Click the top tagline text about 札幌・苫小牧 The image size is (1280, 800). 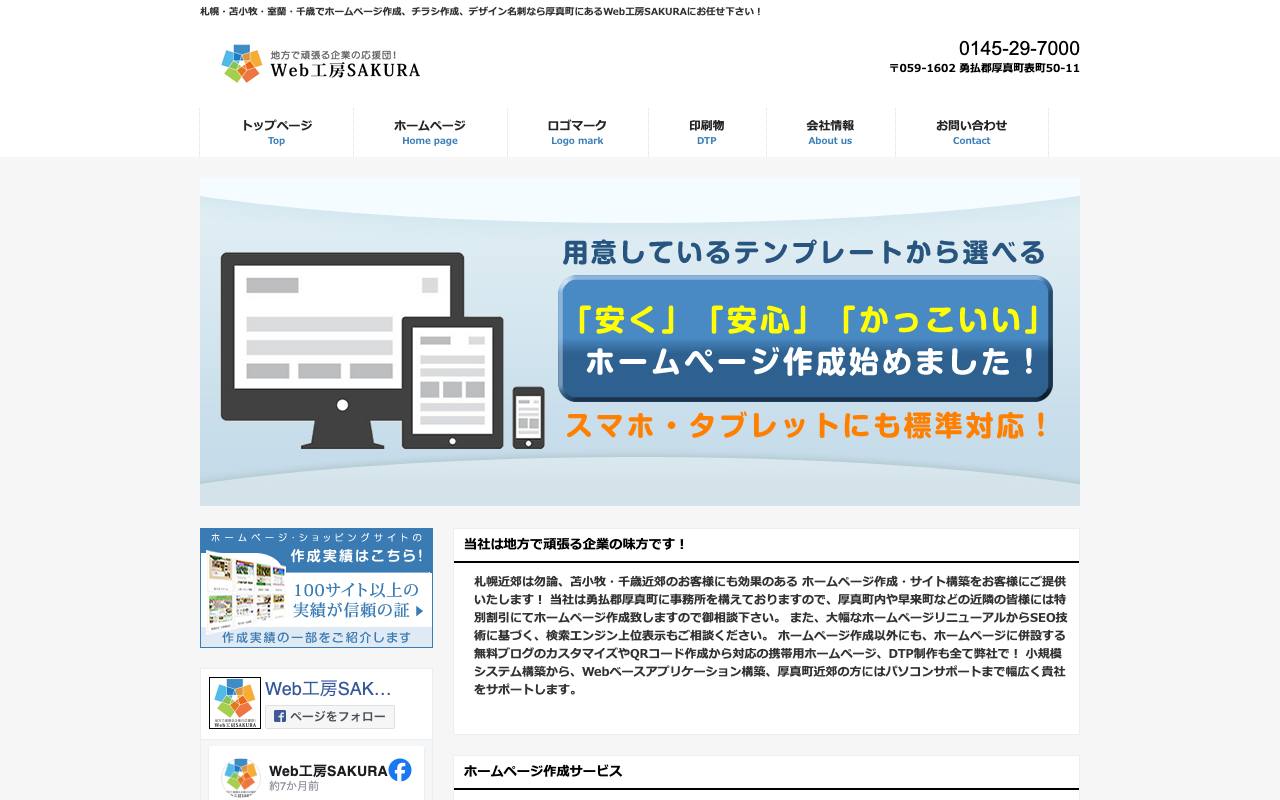point(481,12)
